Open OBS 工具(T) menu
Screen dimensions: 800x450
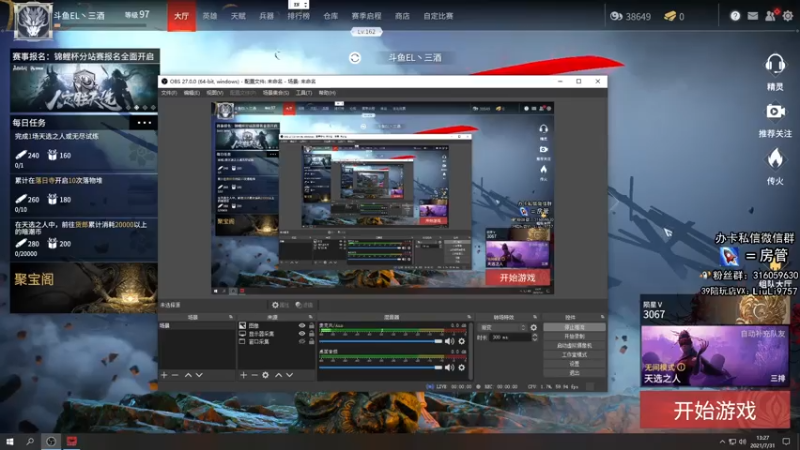(304, 93)
